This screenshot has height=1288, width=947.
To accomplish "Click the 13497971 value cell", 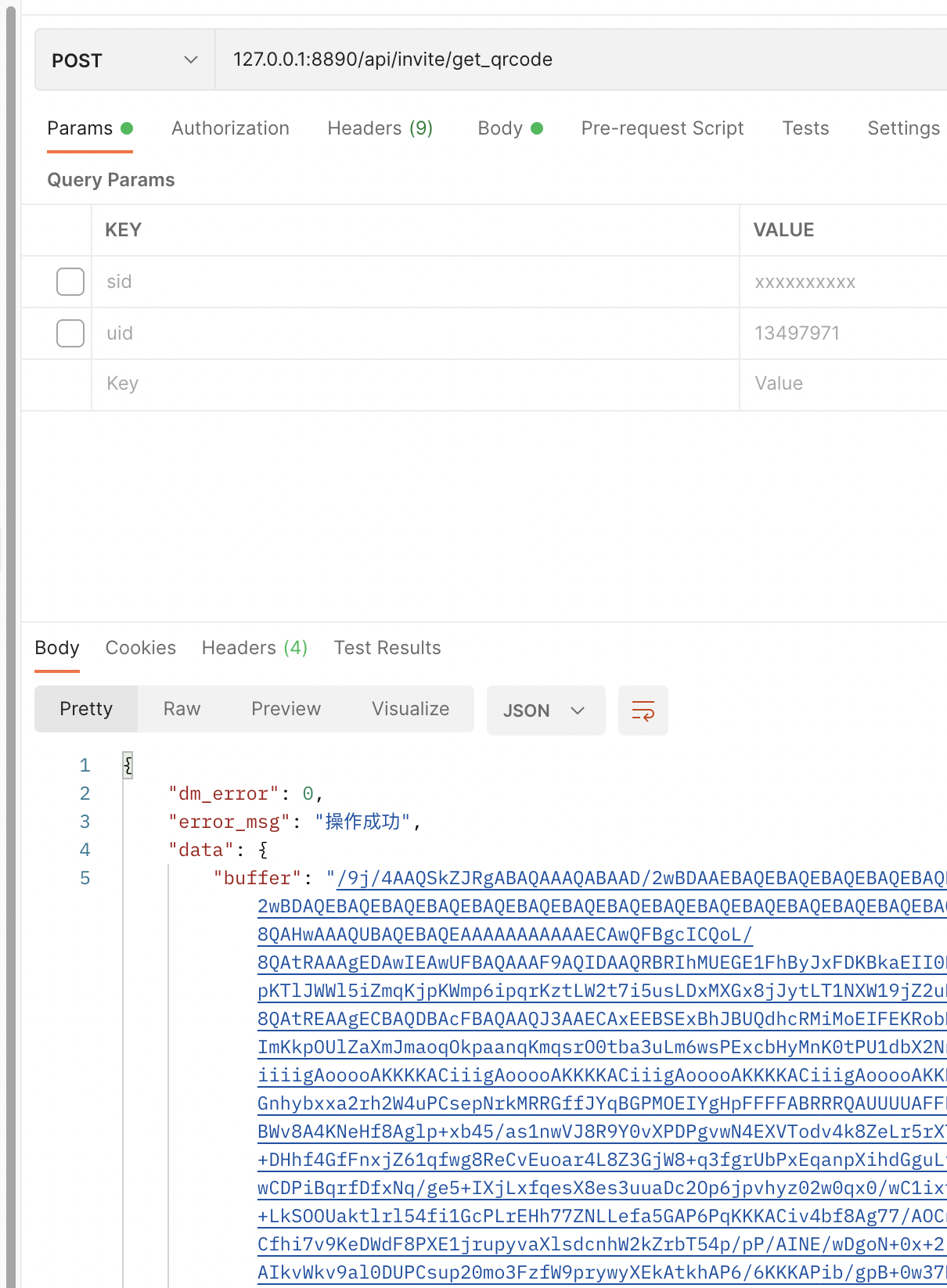I will coord(844,333).
